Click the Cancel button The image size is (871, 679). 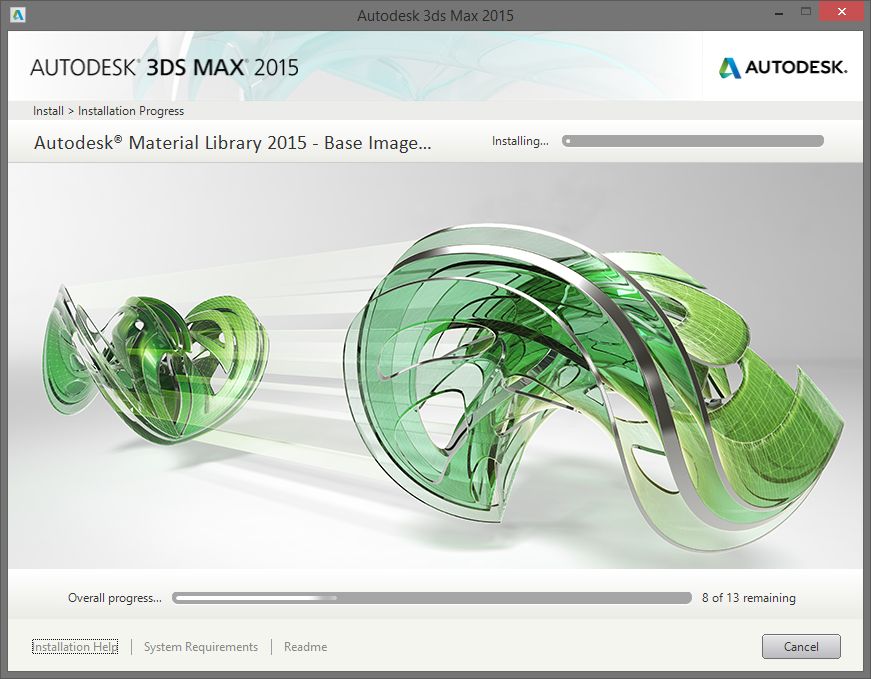tap(801, 646)
